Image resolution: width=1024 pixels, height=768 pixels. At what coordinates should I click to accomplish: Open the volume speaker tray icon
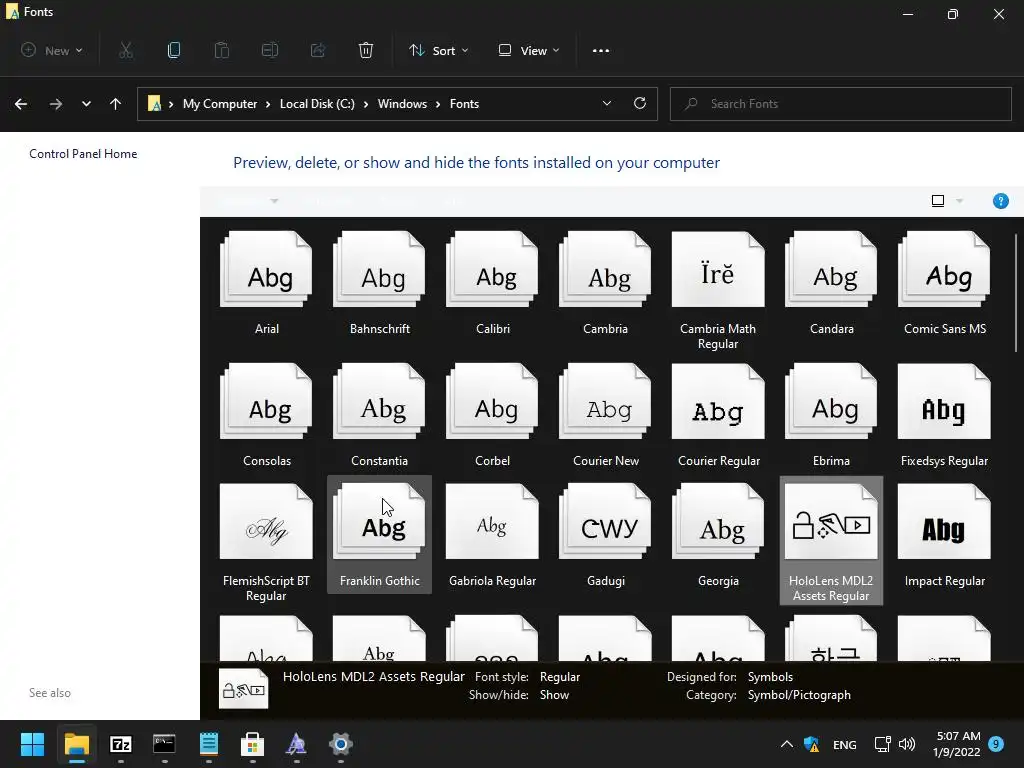point(907,744)
